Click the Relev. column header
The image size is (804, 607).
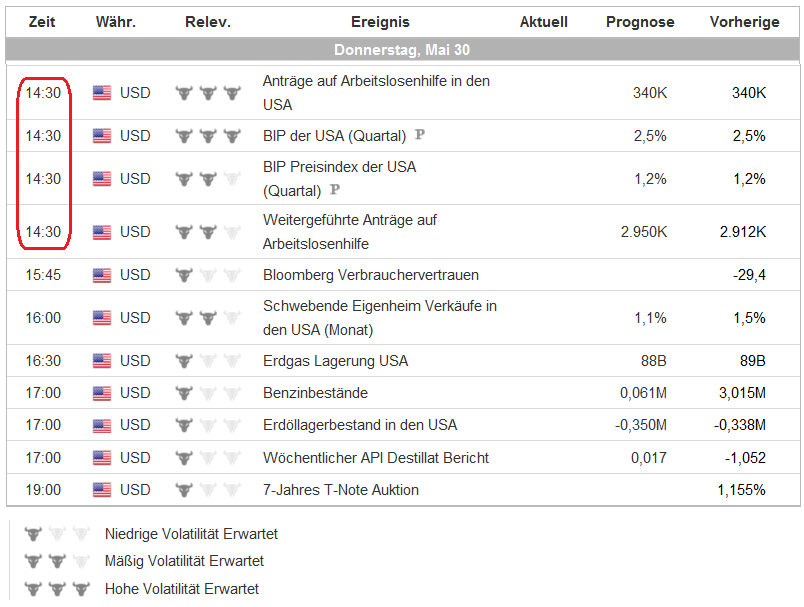click(208, 22)
